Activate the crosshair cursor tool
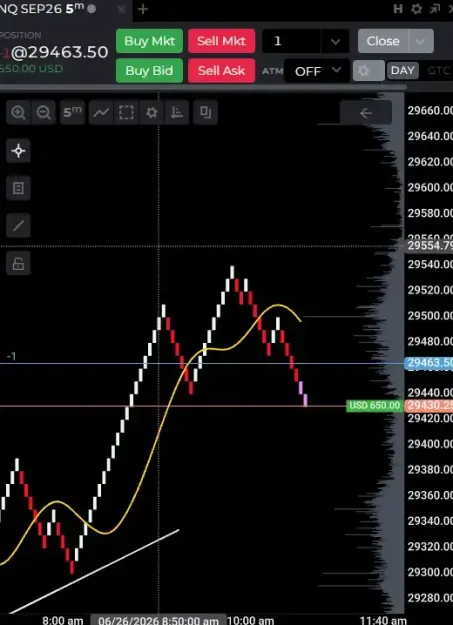This screenshot has width=453, height=625. [18, 151]
